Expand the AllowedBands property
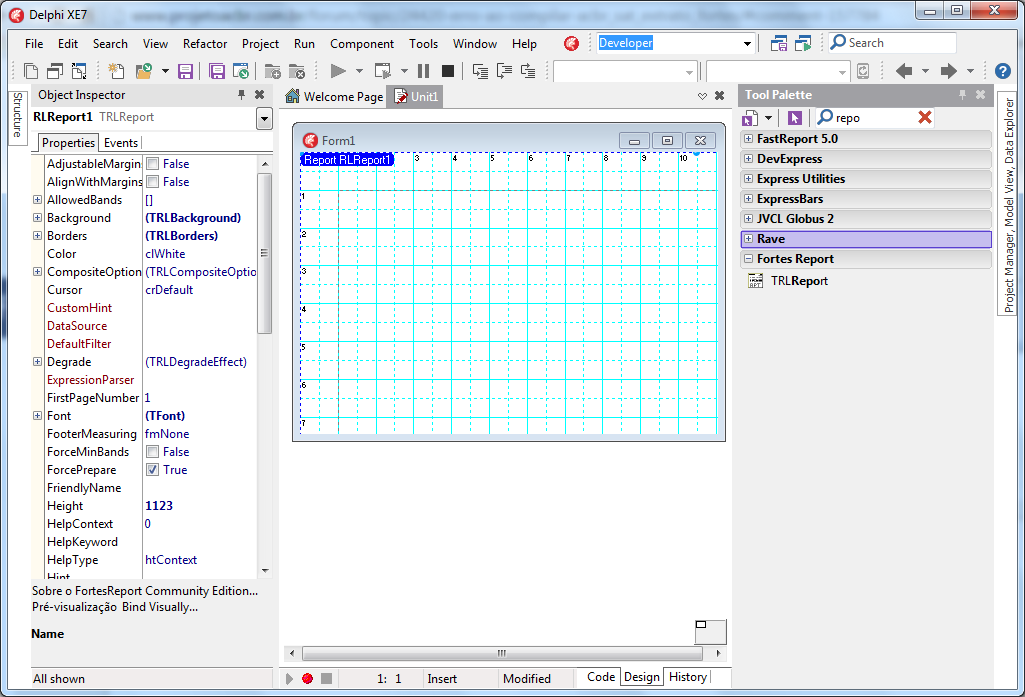Viewport: 1025px width, 697px height. [37, 199]
